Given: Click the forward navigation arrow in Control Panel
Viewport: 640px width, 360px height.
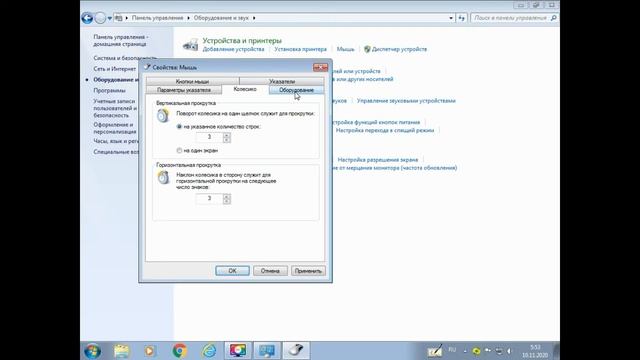Looking at the screenshot, I should point(100,18).
